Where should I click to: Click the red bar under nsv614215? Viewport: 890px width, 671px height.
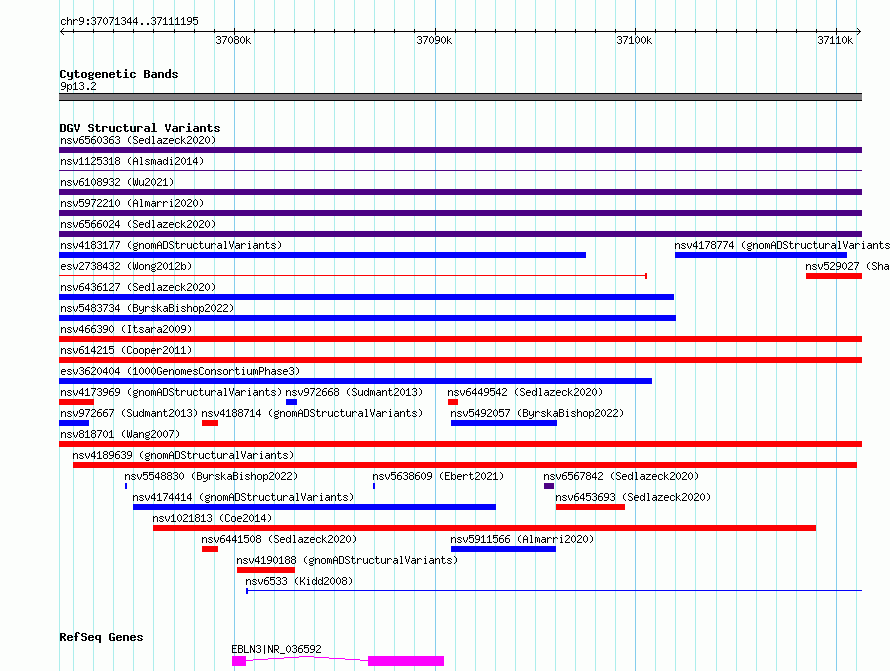point(460,360)
